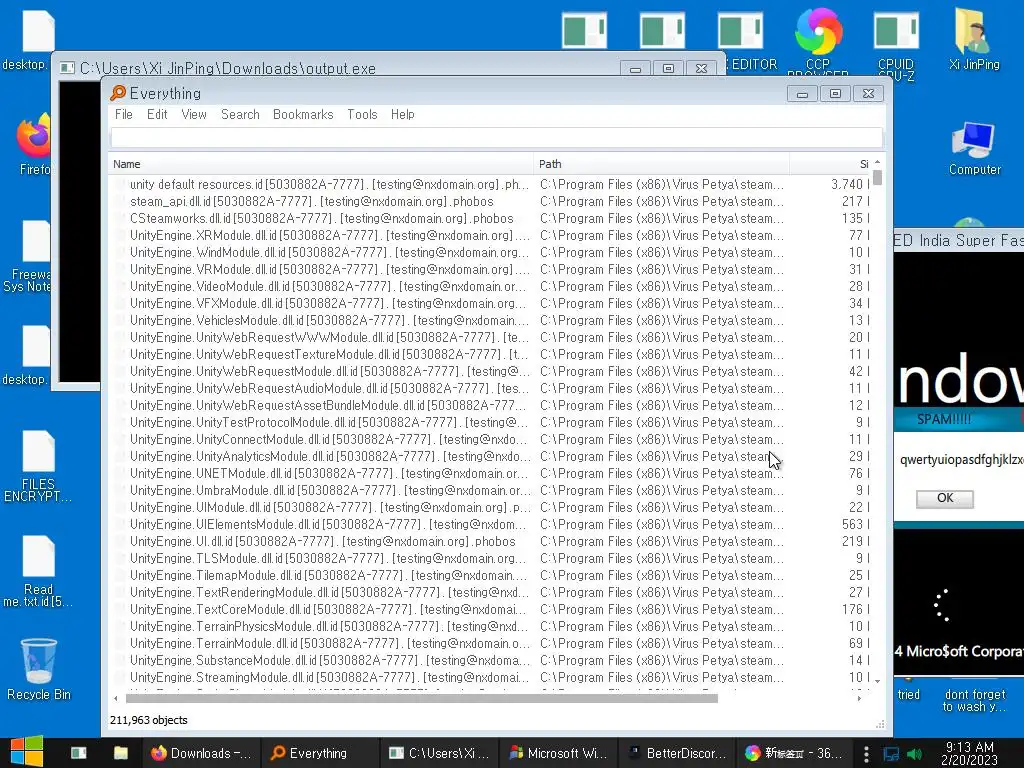The width and height of the screenshot is (1024, 768).
Task: Click the taskbar clock showing 9:13 AM
Action: (x=969, y=753)
